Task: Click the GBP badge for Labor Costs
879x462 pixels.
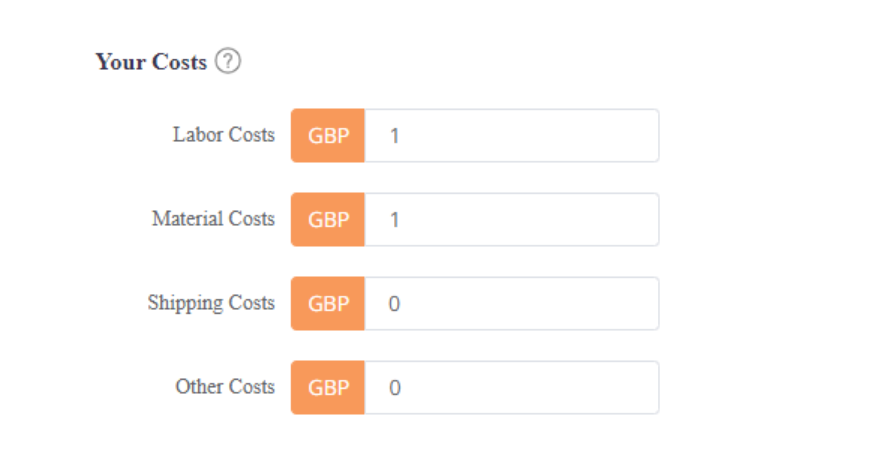Action: (328, 135)
